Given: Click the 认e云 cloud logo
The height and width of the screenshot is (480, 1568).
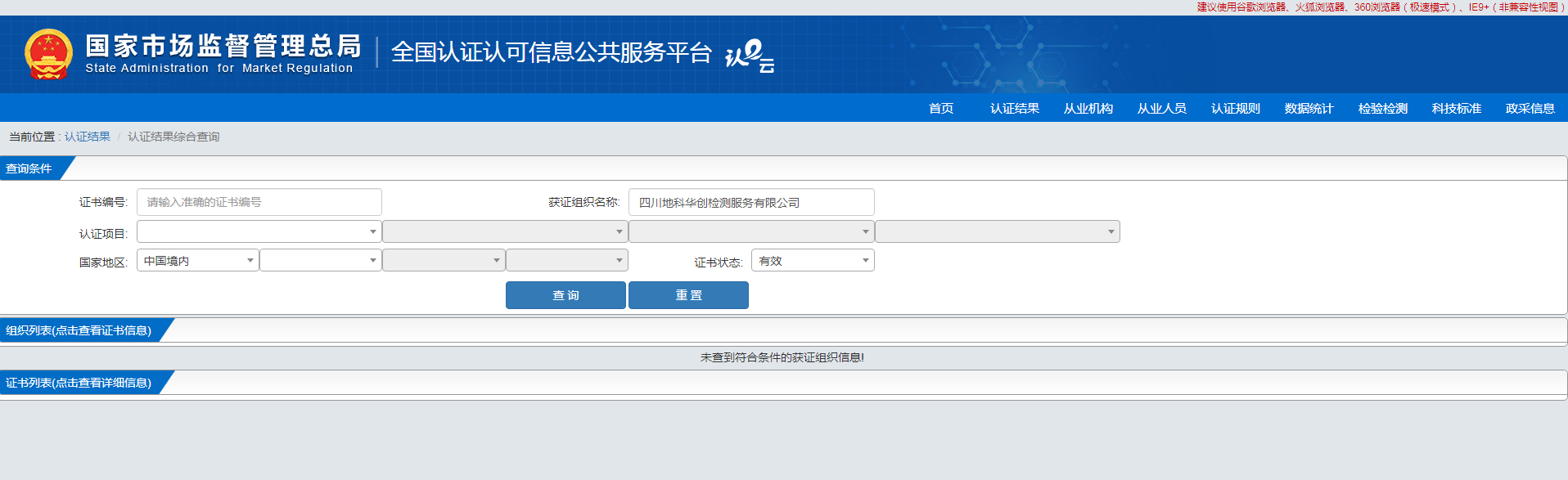Looking at the screenshot, I should (x=750, y=56).
